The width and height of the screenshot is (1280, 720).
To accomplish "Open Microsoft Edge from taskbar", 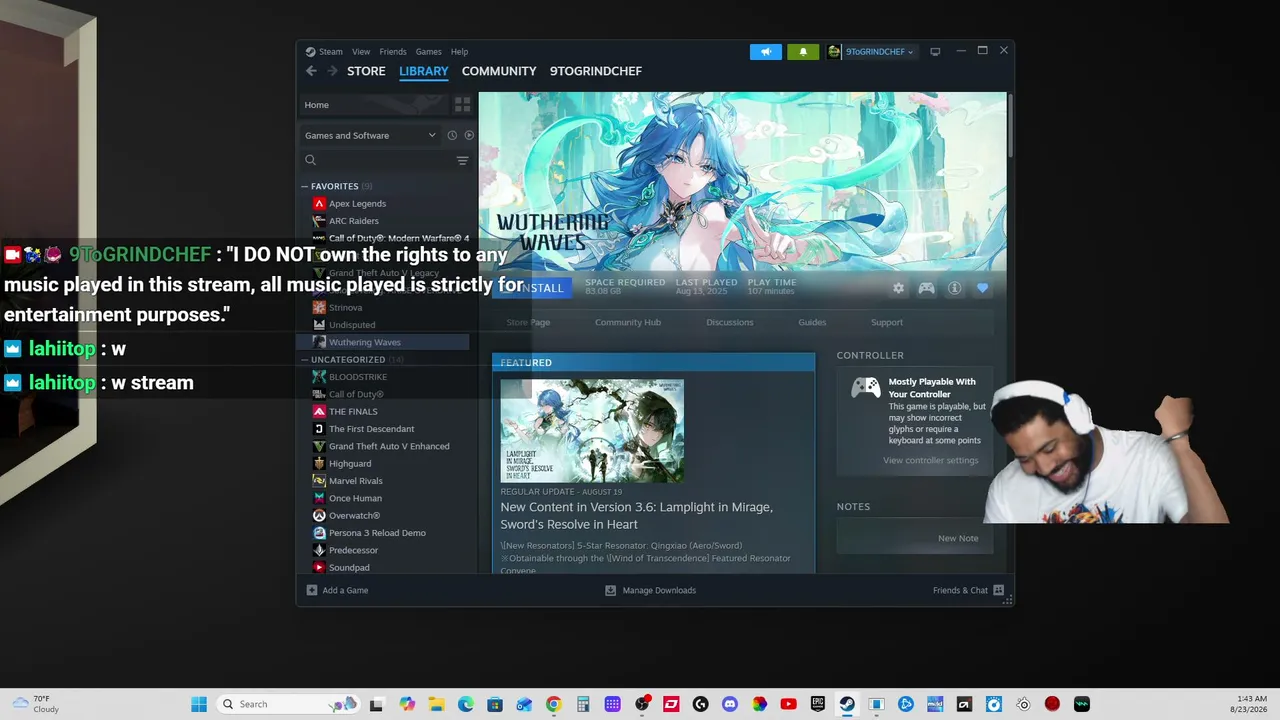I will click(465, 704).
